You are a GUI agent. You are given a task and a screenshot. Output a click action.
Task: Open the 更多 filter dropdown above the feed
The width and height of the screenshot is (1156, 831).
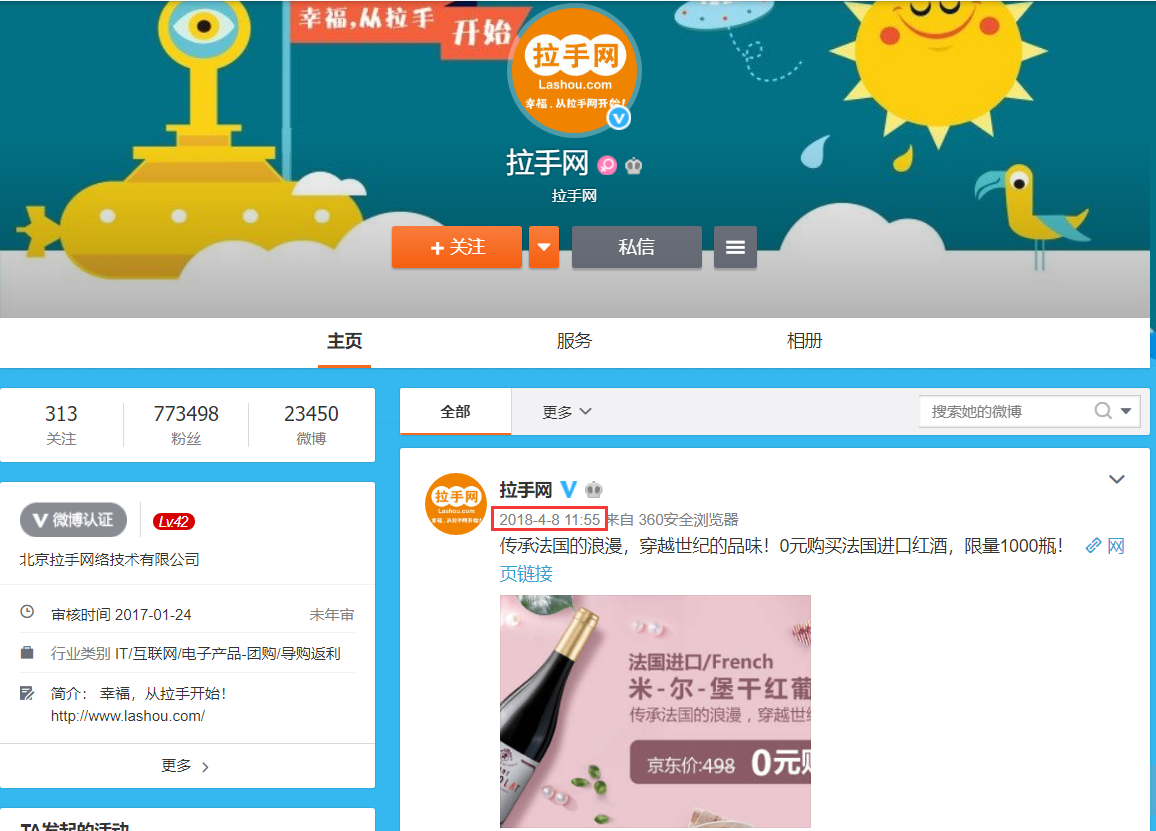pos(566,412)
